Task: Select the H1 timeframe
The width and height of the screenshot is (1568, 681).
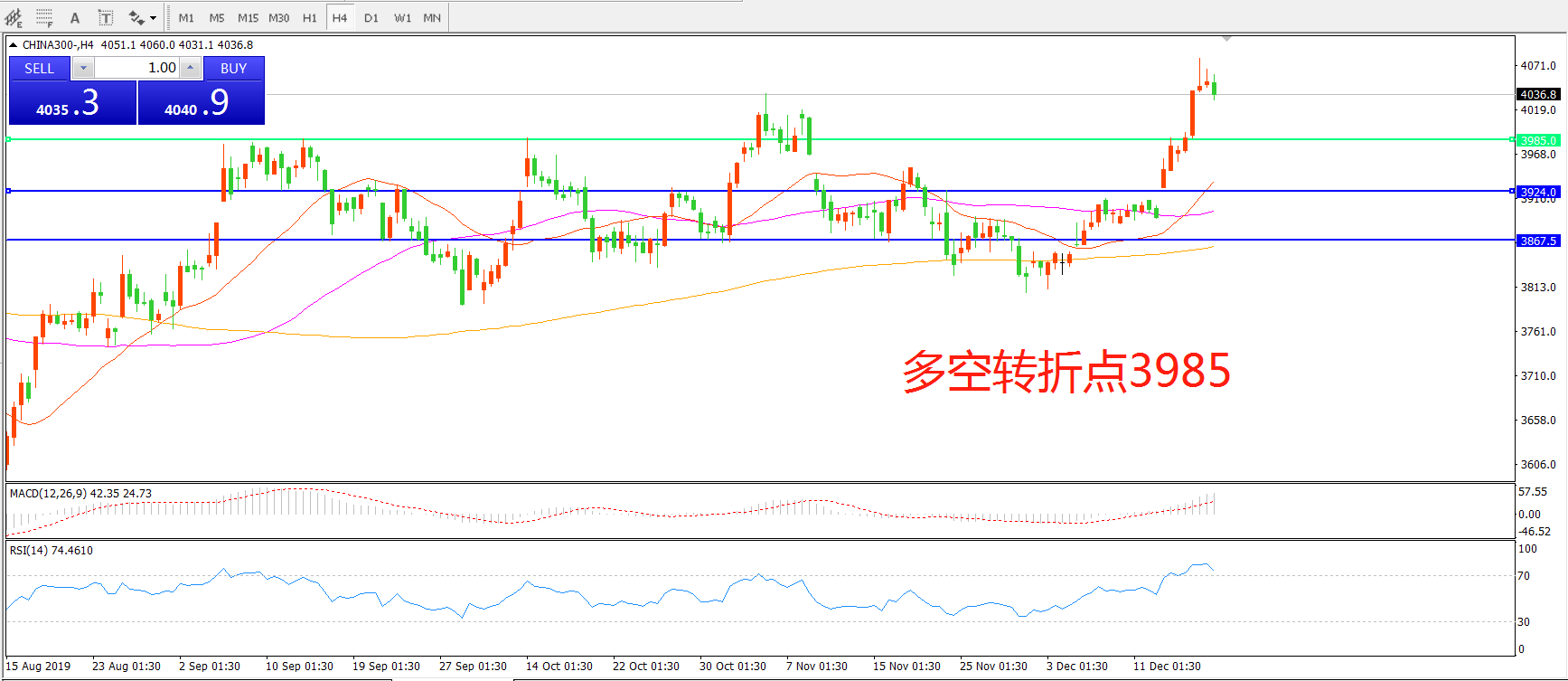Action: (309, 17)
